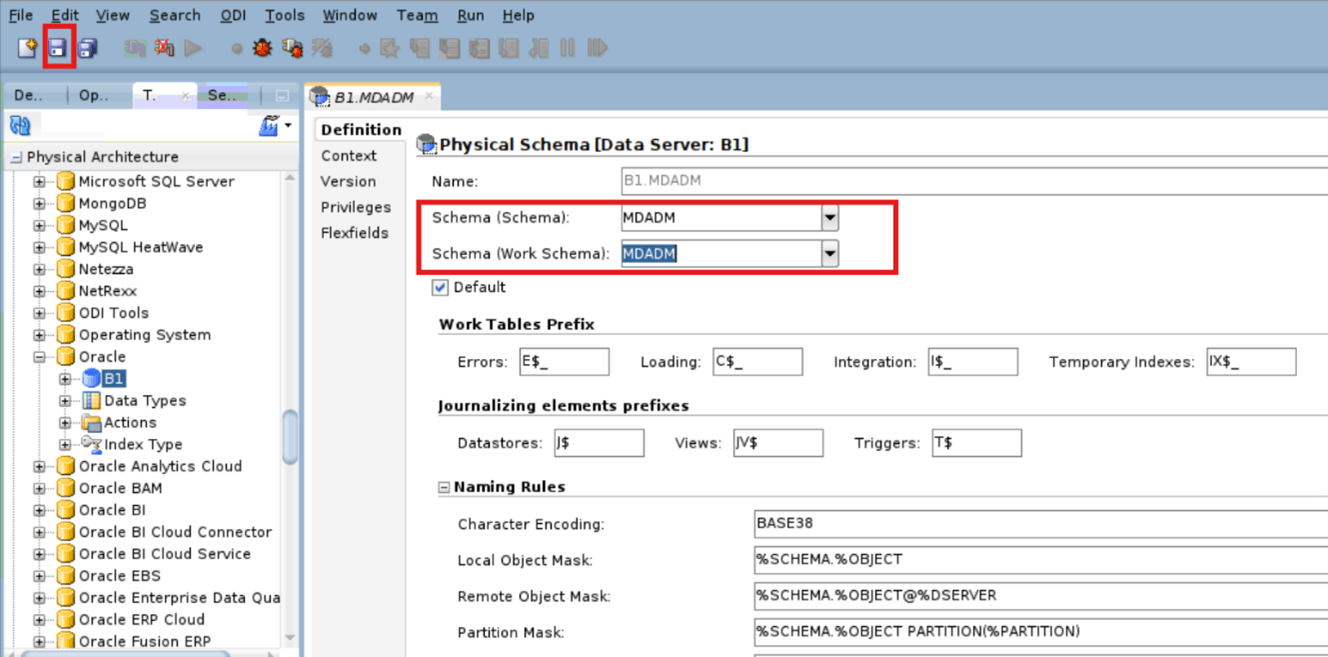The width and height of the screenshot is (1328, 657).
Task: Click the Partition Mask field
Action: click(x=1041, y=632)
